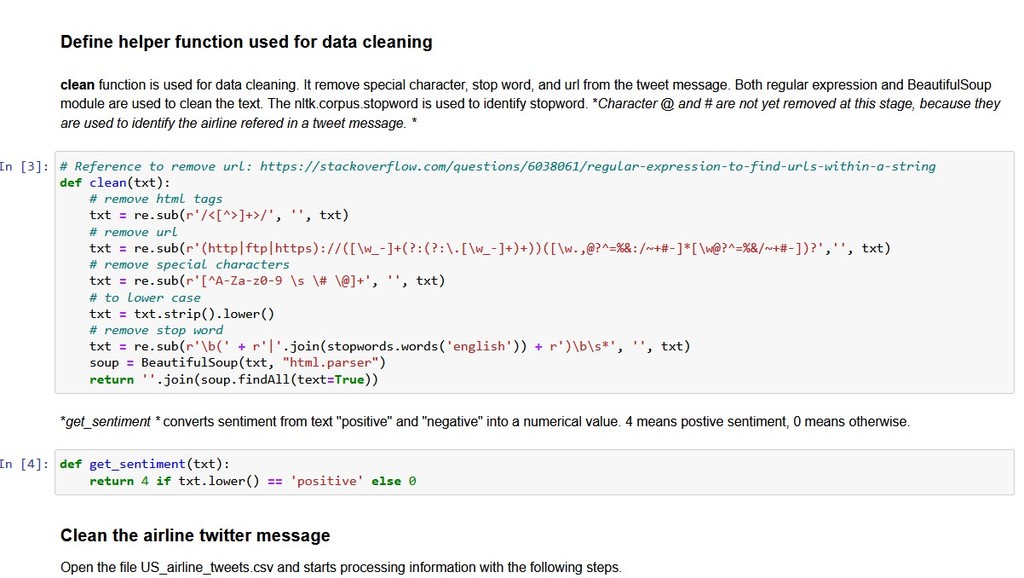Viewport: 1024px width, 578px height.
Task: Click the BeautifulSoup 'html.parser' line
Action: coord(238,362)
